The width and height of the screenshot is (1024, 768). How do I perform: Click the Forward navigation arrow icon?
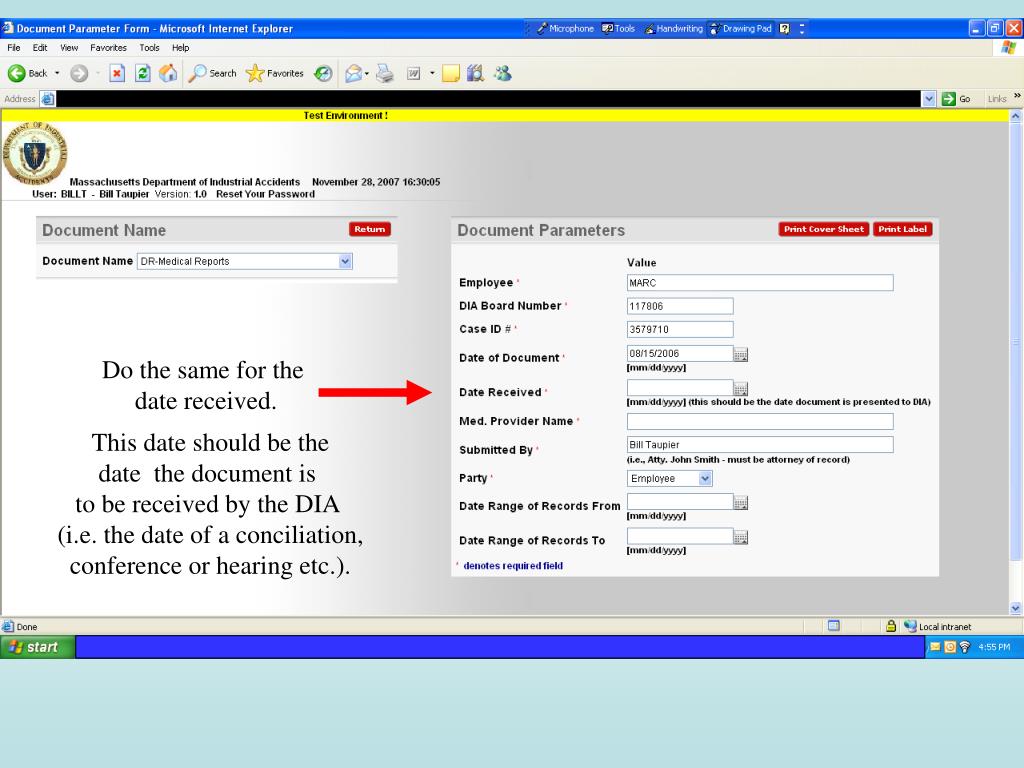[79, 73]
